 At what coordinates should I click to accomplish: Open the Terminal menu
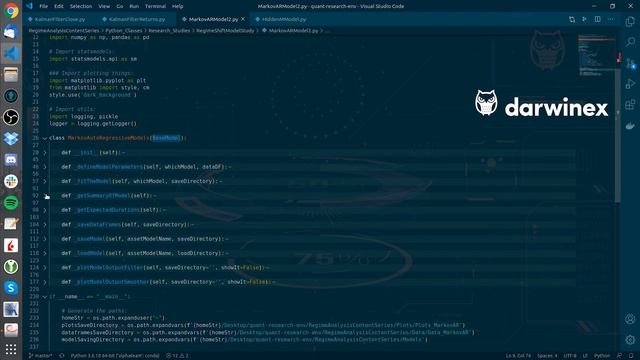[156, 6]
